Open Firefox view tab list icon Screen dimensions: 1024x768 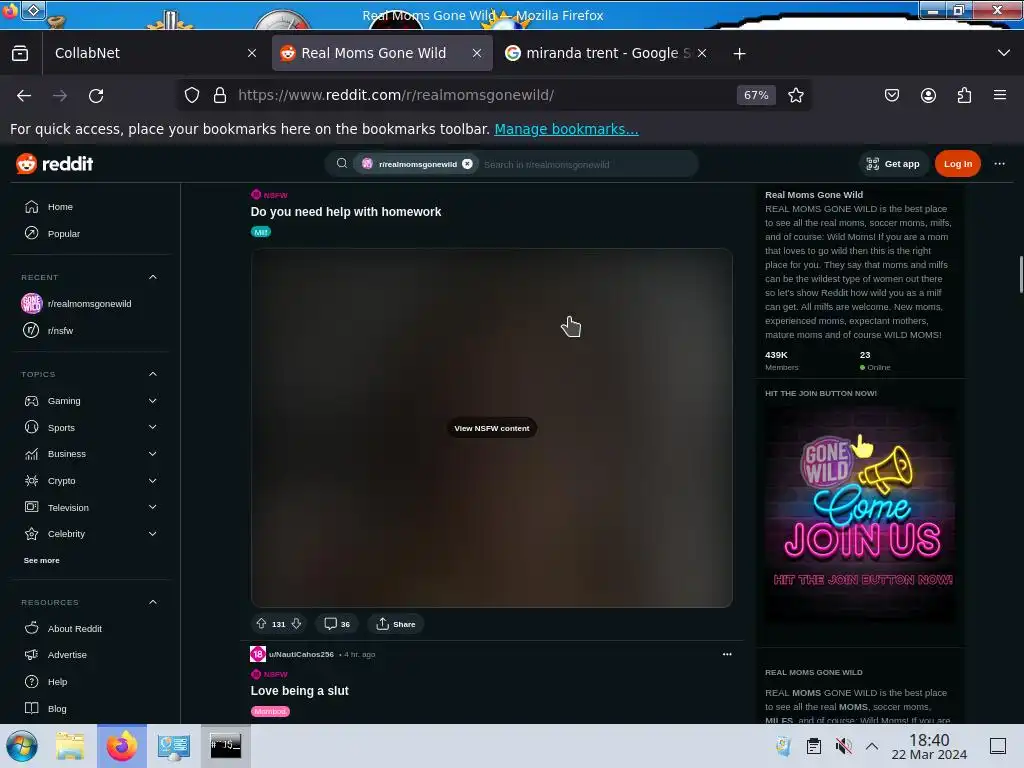[x=20, y=54]
